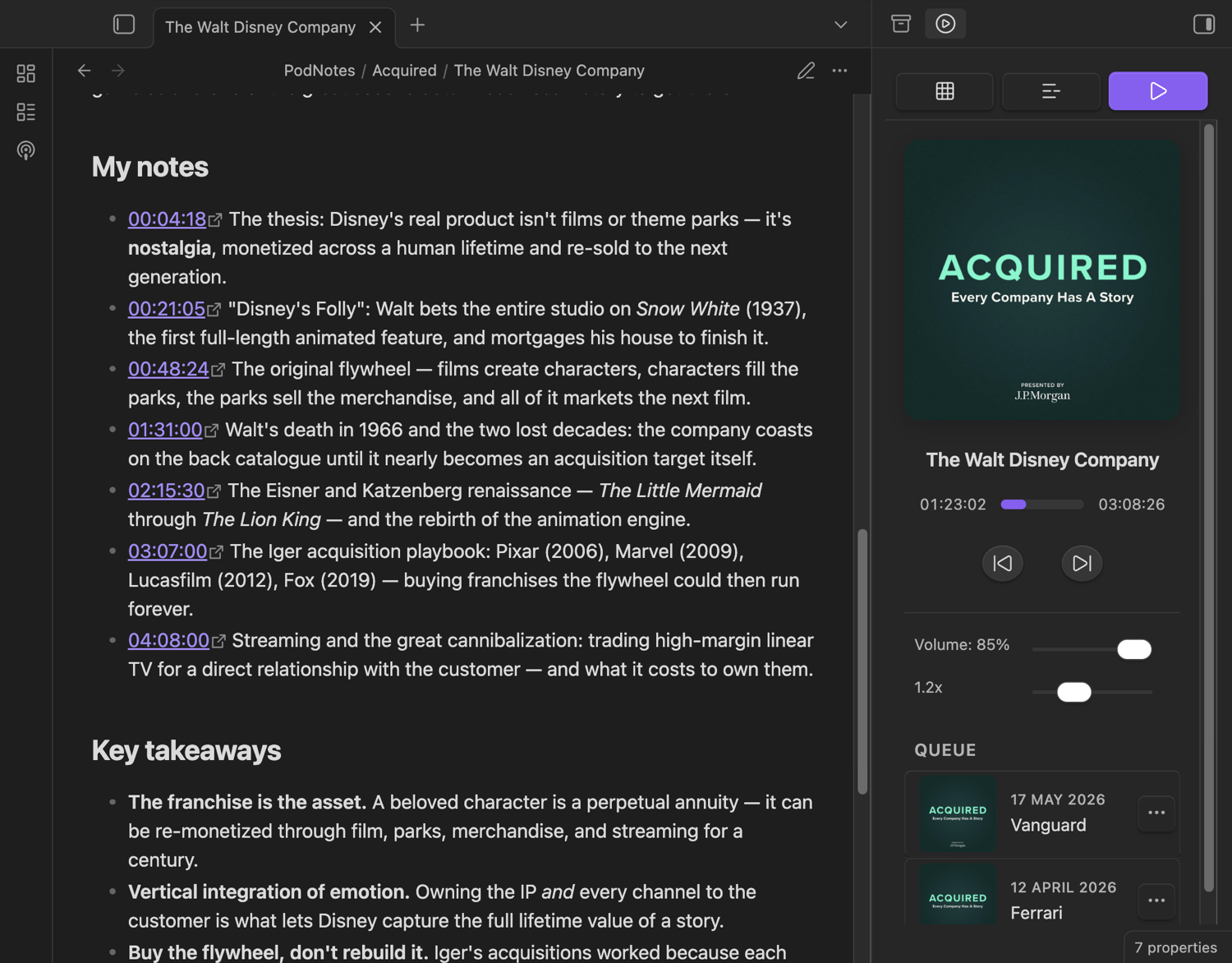Image resolution: width=1232 pixels, height=963 pixels.
Task: Expand the tab list dropdown chevron
Action: 840,25
